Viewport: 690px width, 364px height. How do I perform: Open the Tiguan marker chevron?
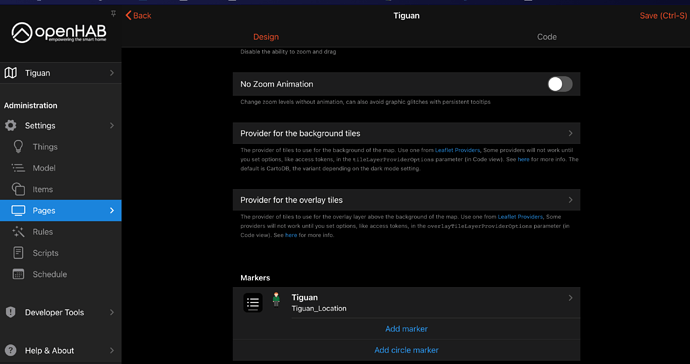click(570, 298)
